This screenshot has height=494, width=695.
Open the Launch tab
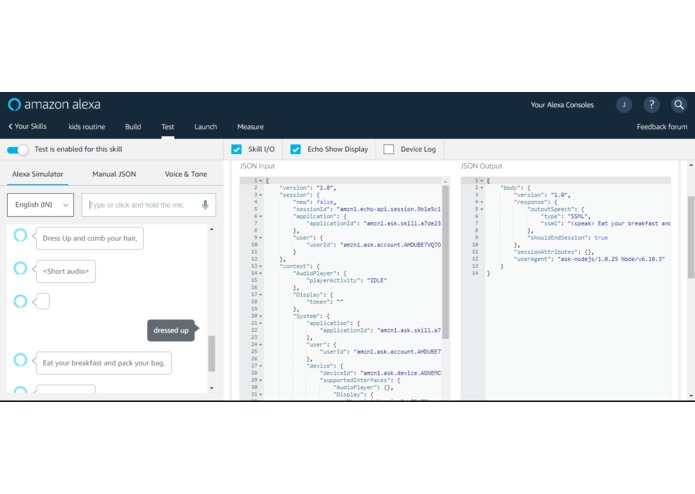click(x=206, y=127)
